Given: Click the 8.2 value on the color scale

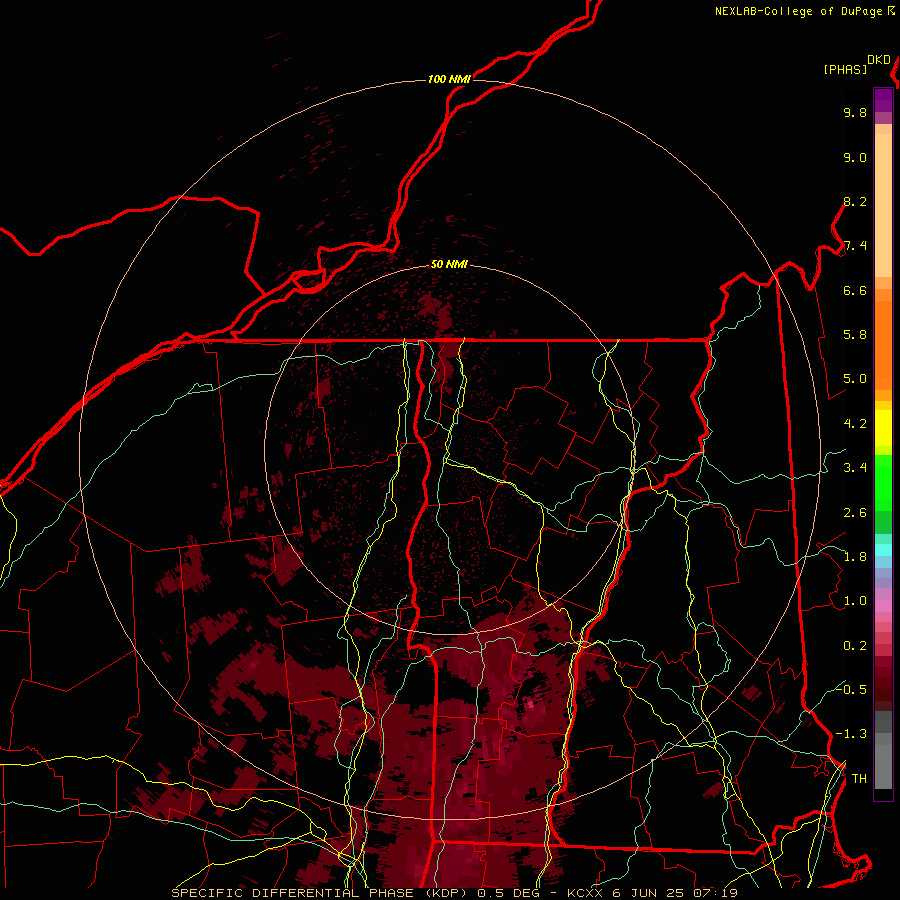Looking at the screenshot, I should [x=855, y=202].
